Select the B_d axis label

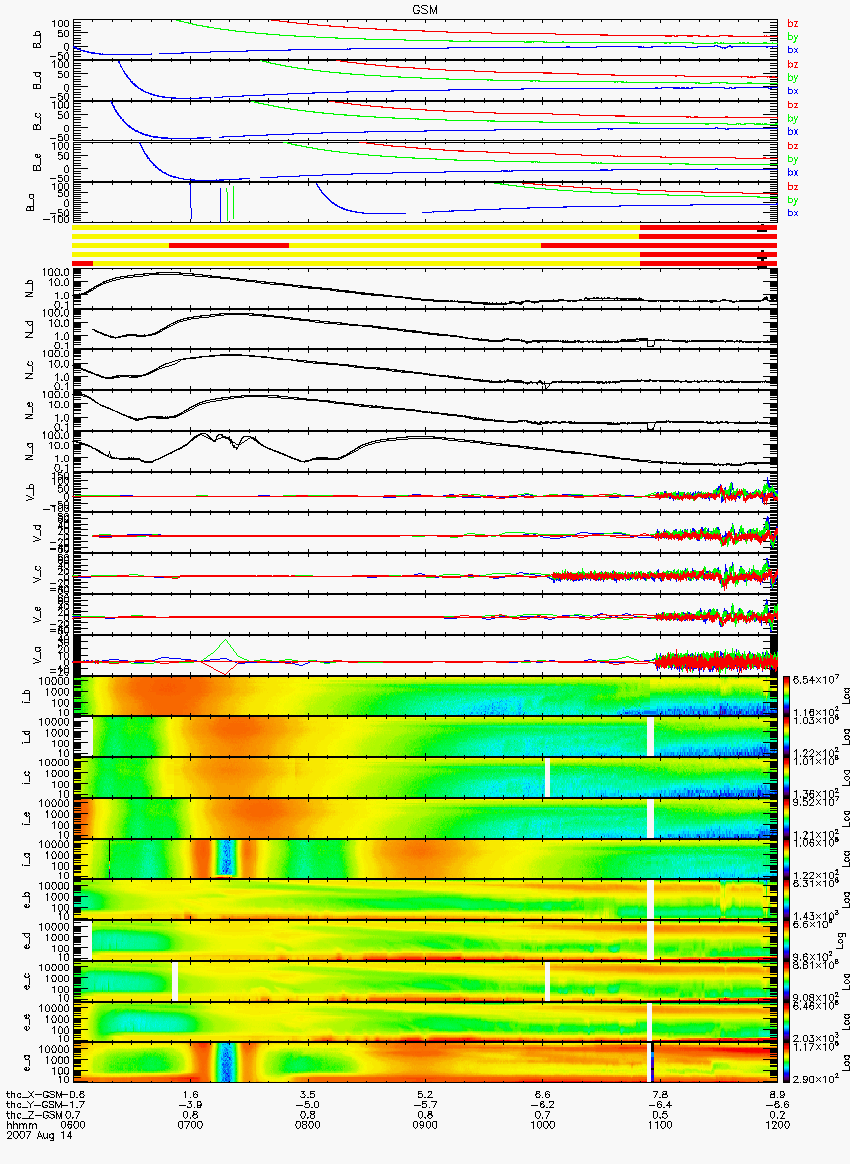[35, 80]
